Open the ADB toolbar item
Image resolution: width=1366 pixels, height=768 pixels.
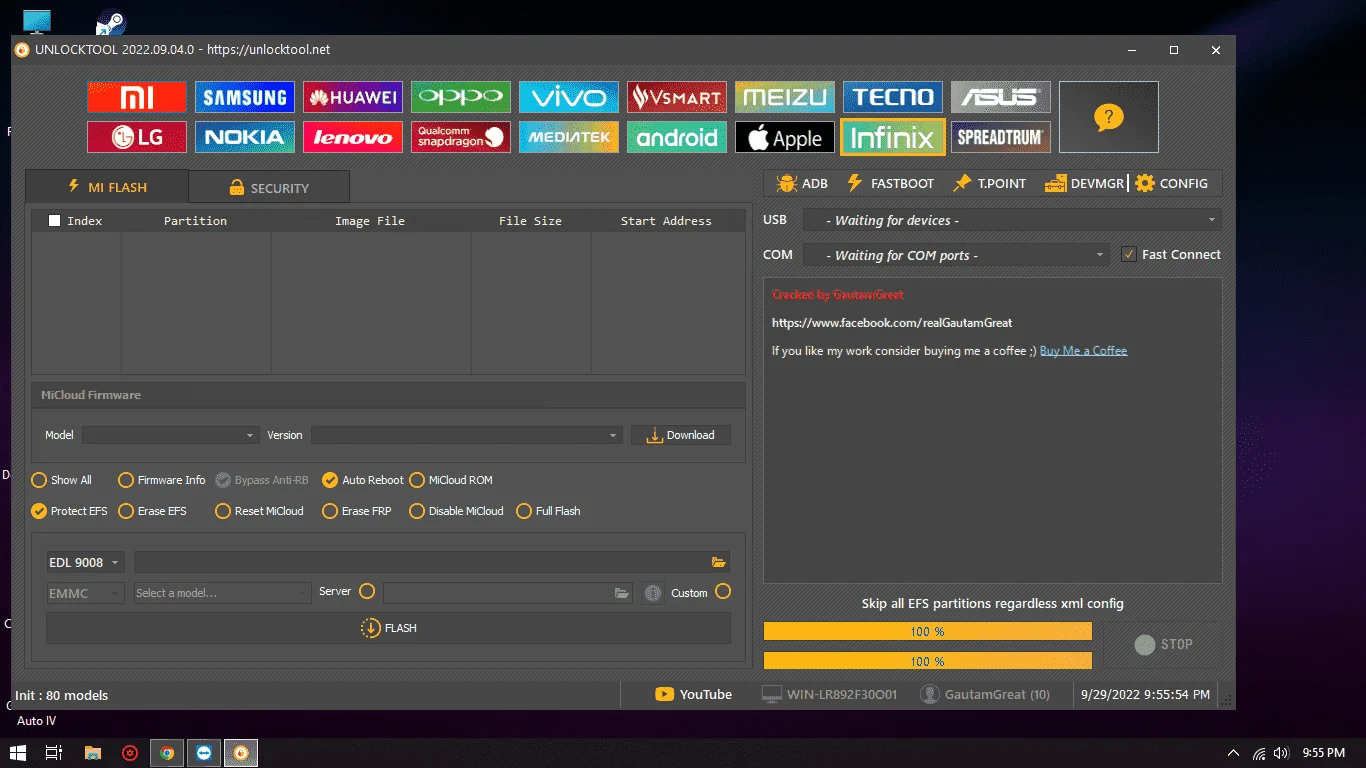tap(802, 183)
